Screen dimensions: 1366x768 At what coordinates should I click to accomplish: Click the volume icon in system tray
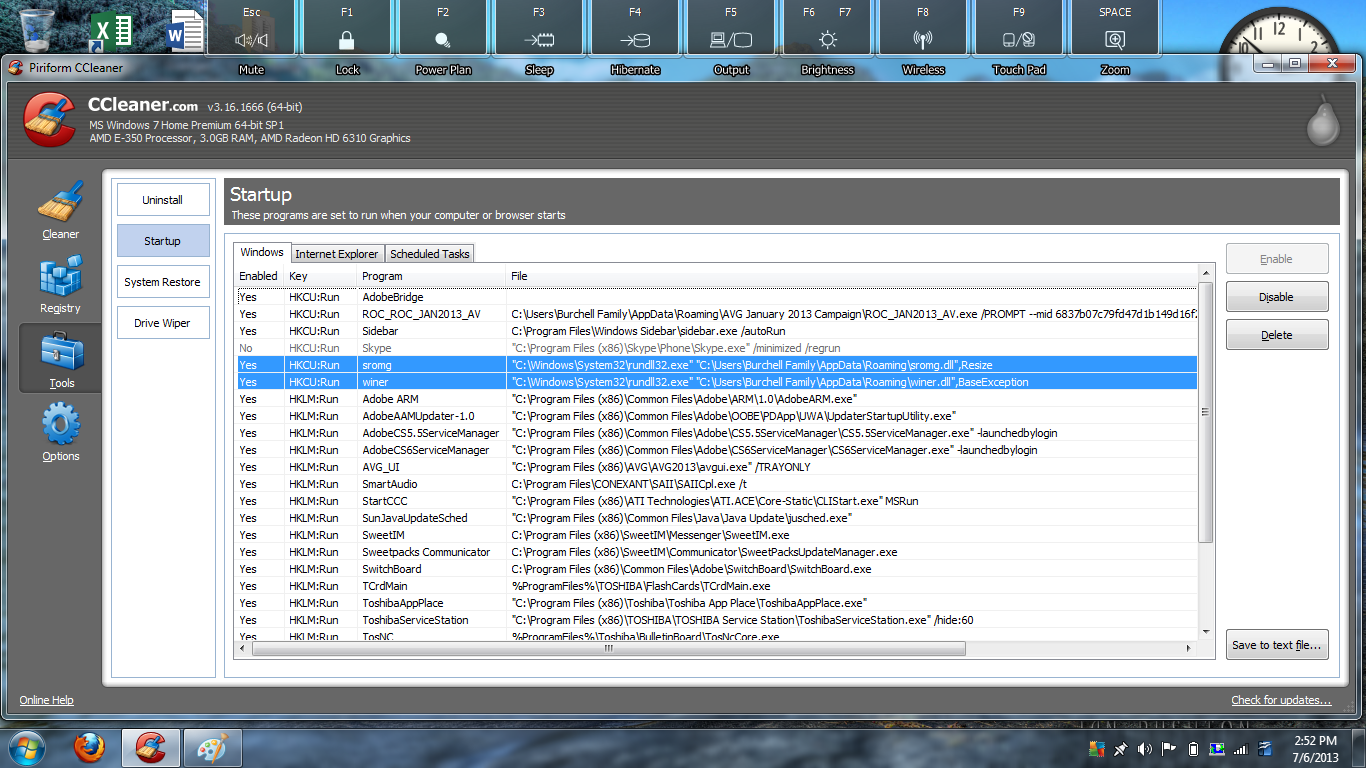tap(1144, 749)
